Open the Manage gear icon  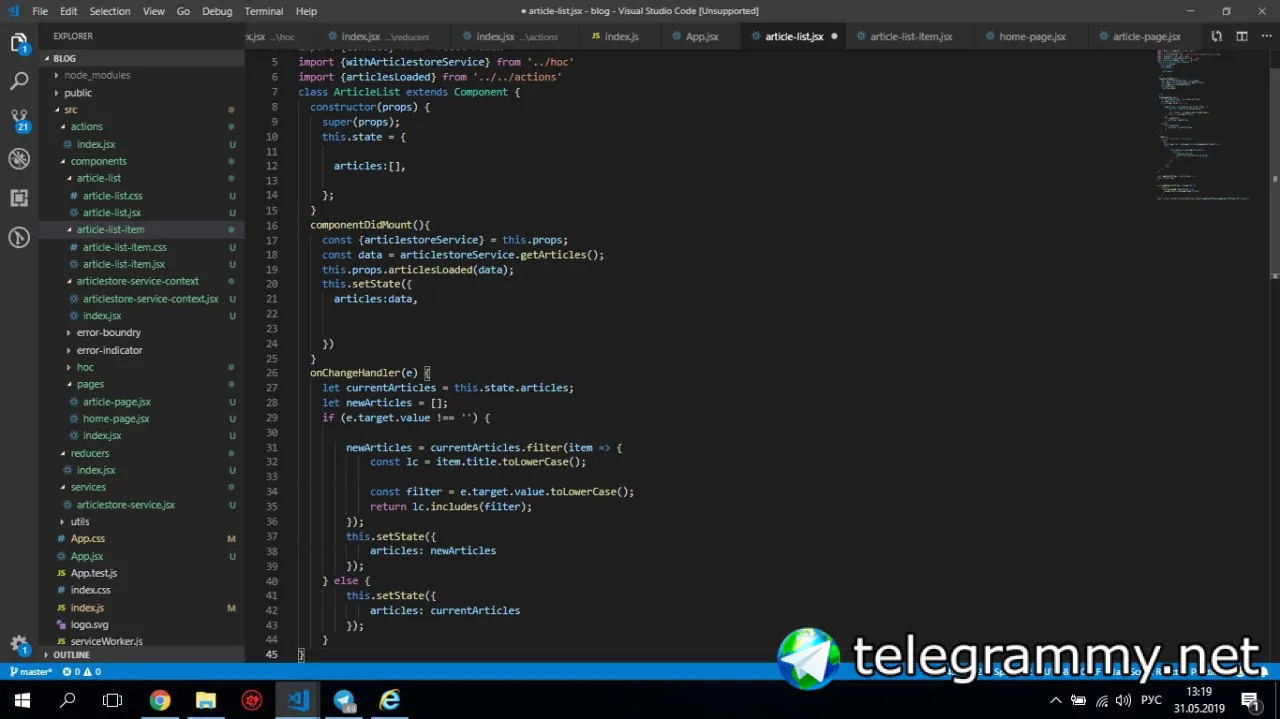(19, 645)
